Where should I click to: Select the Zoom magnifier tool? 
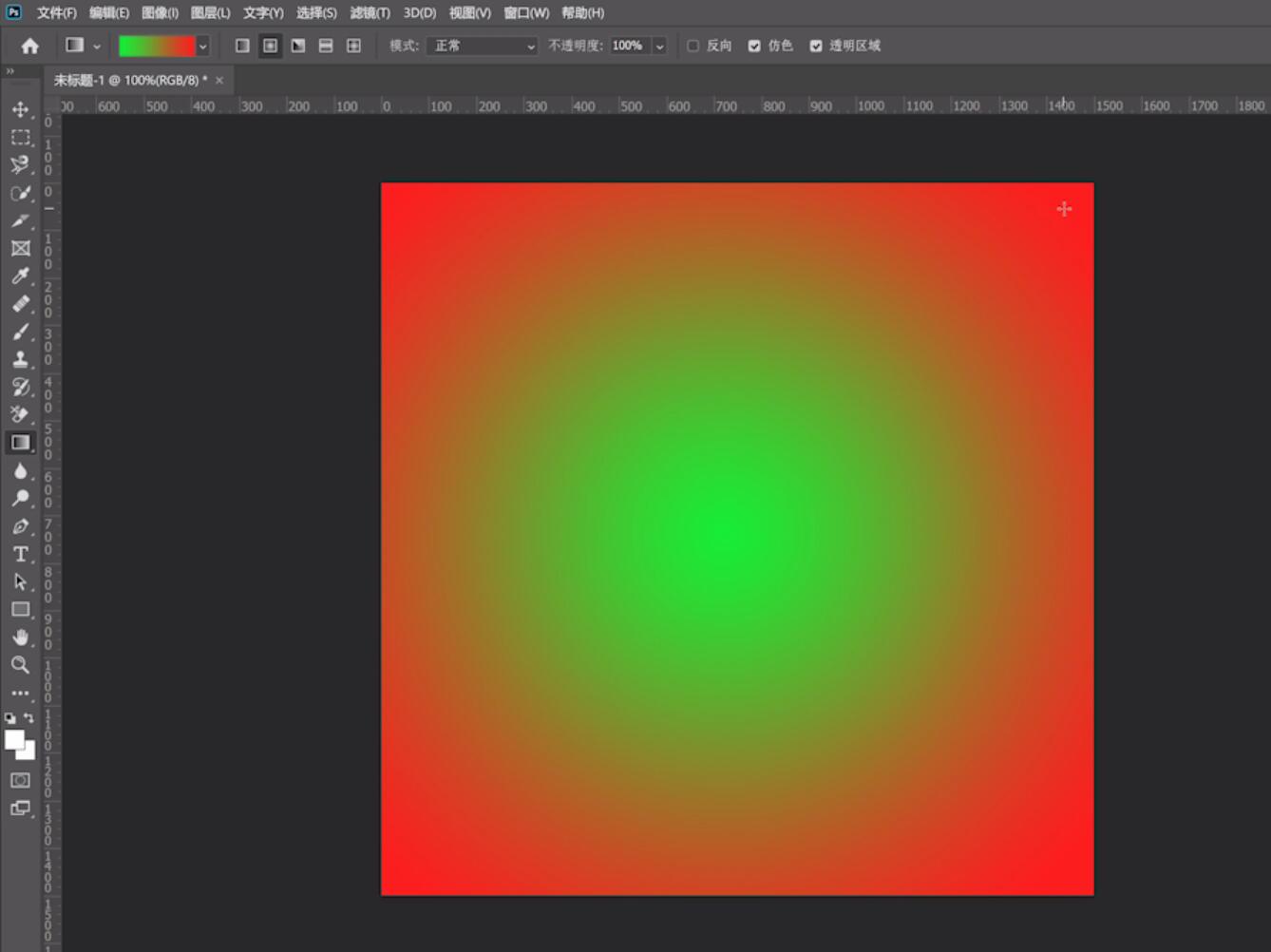[20, 665]
